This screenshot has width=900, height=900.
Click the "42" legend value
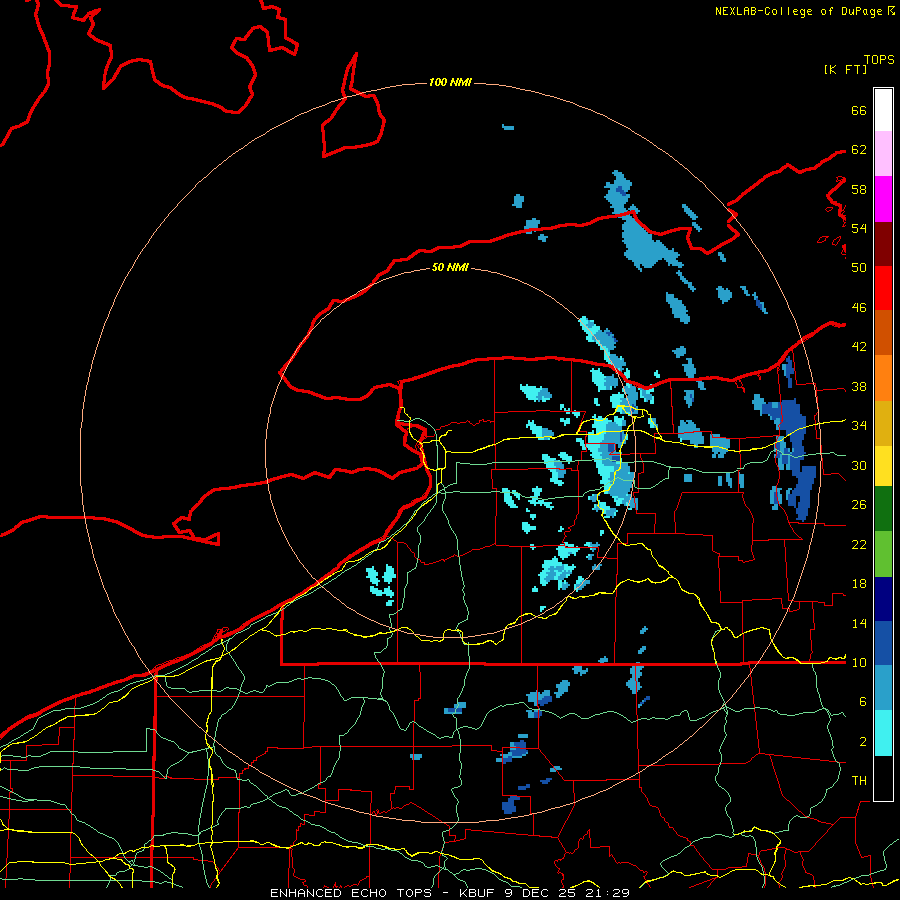click(859, 347)
